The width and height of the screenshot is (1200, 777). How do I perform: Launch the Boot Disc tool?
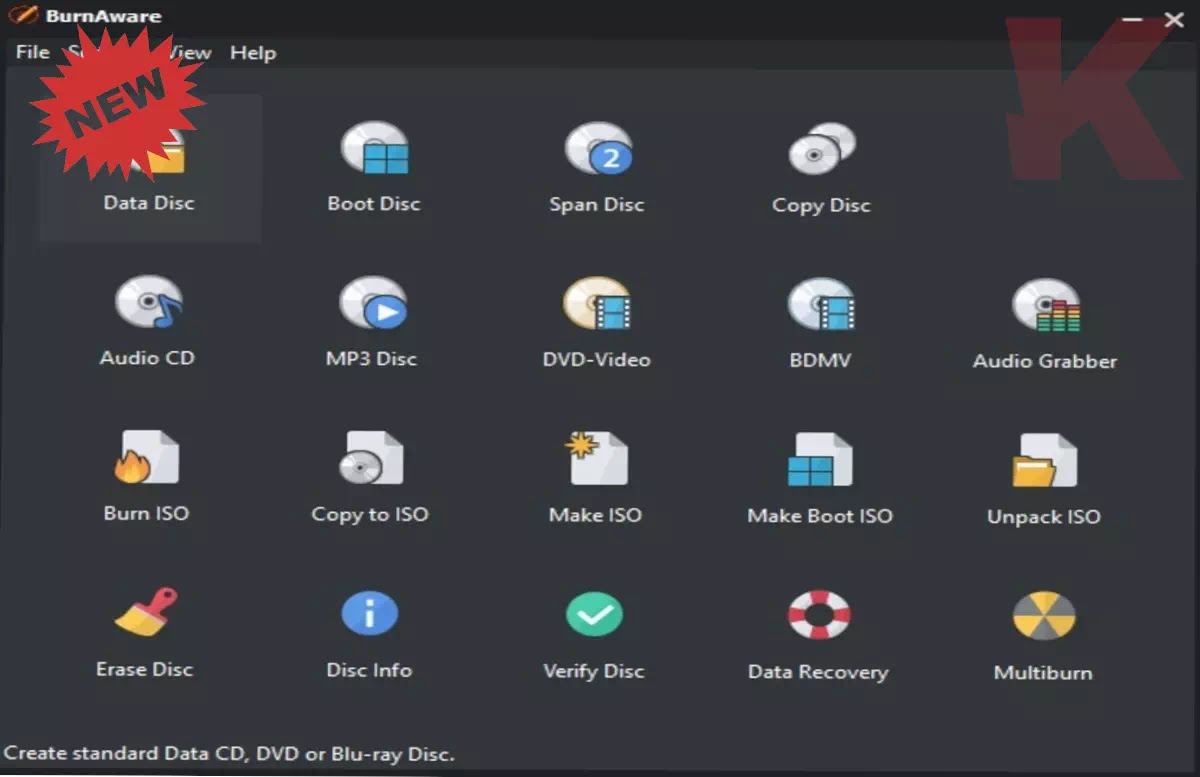pyautogui.click(x=374, y=167)
